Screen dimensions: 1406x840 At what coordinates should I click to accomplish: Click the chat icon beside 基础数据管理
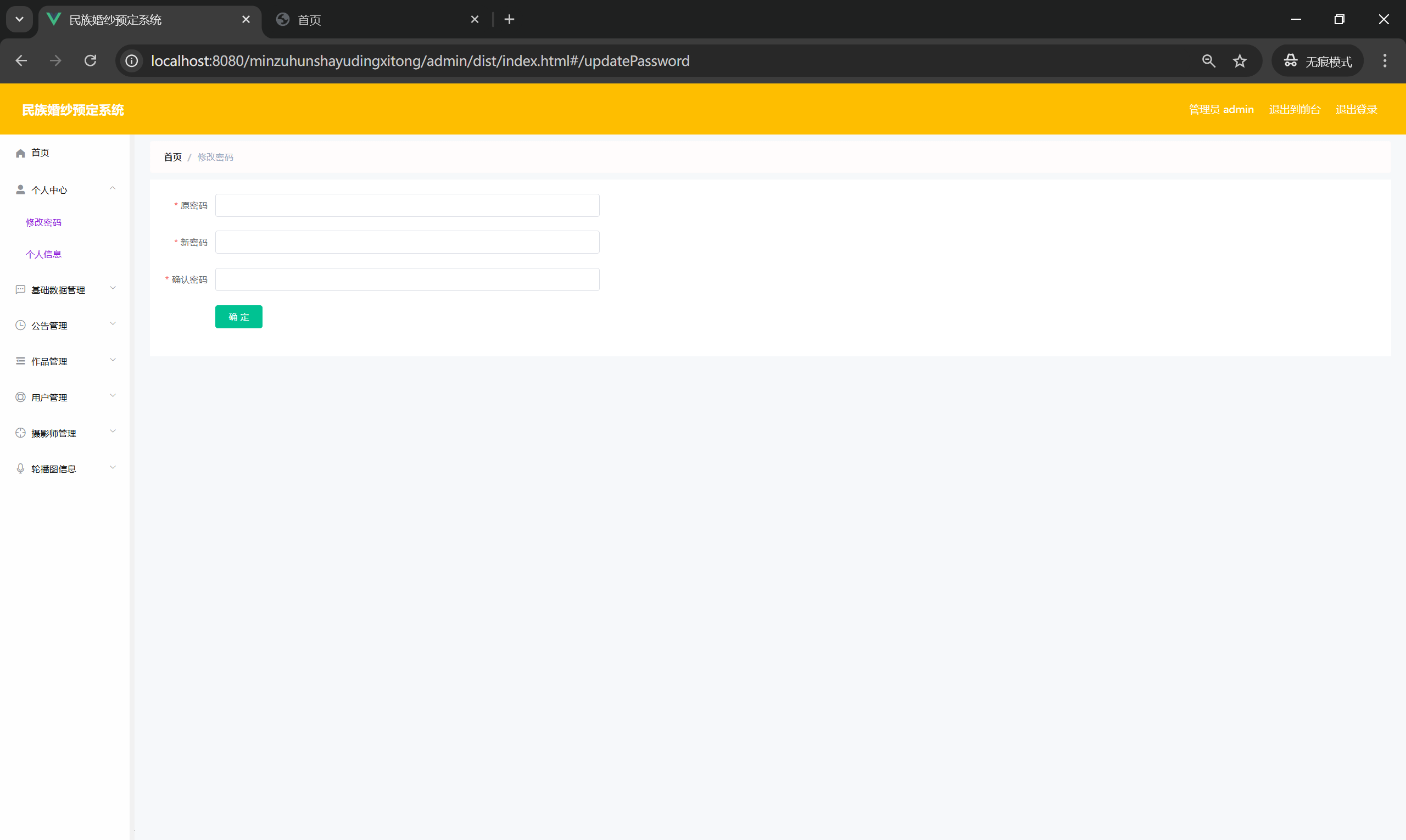click(x=20, y=290)
